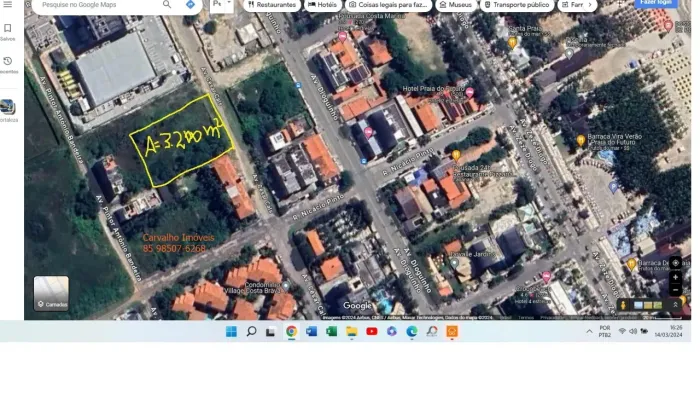Open Windows taskbar search
This screenshot has width=700, height=394.
tap(251, 332)
